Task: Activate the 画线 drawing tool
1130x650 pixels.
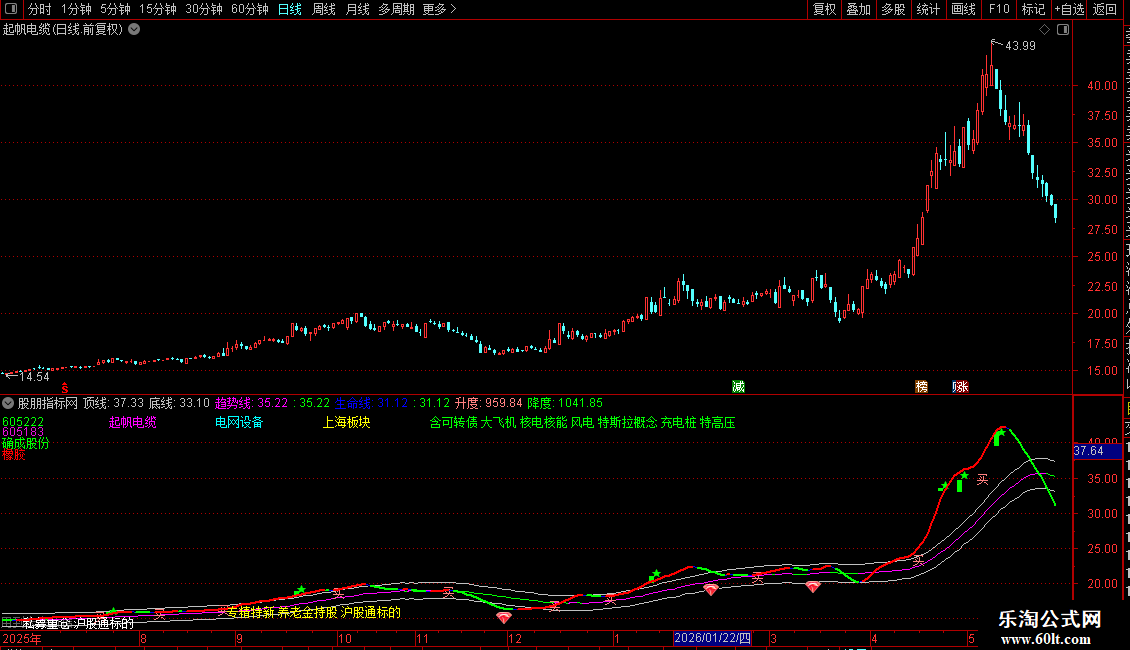Action: coord(964,9)
